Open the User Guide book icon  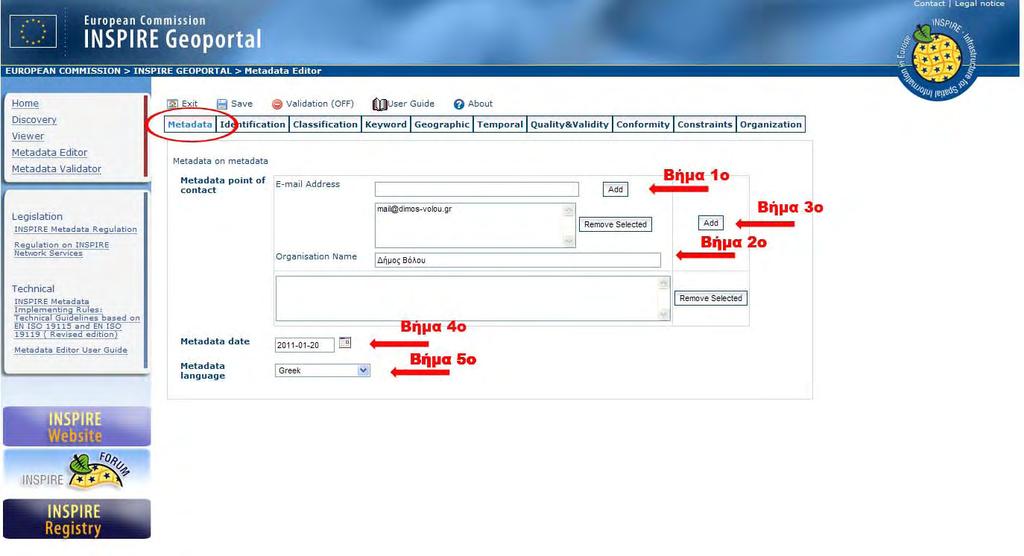379,104
